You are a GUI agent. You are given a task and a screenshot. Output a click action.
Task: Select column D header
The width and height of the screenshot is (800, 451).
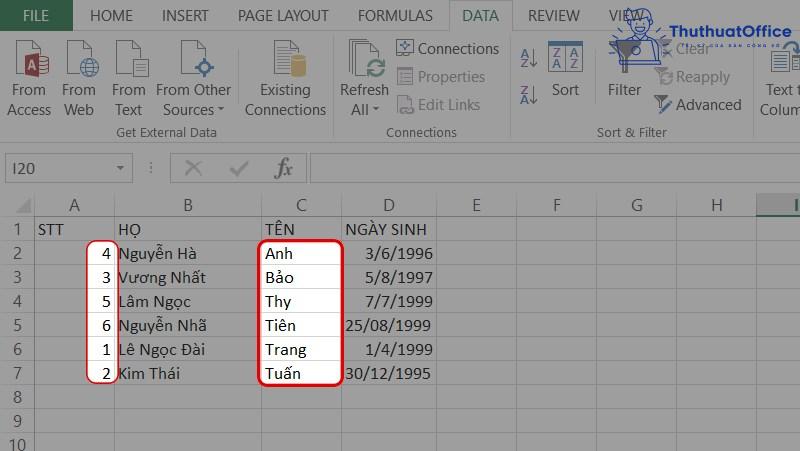click(x=389, y=205)
